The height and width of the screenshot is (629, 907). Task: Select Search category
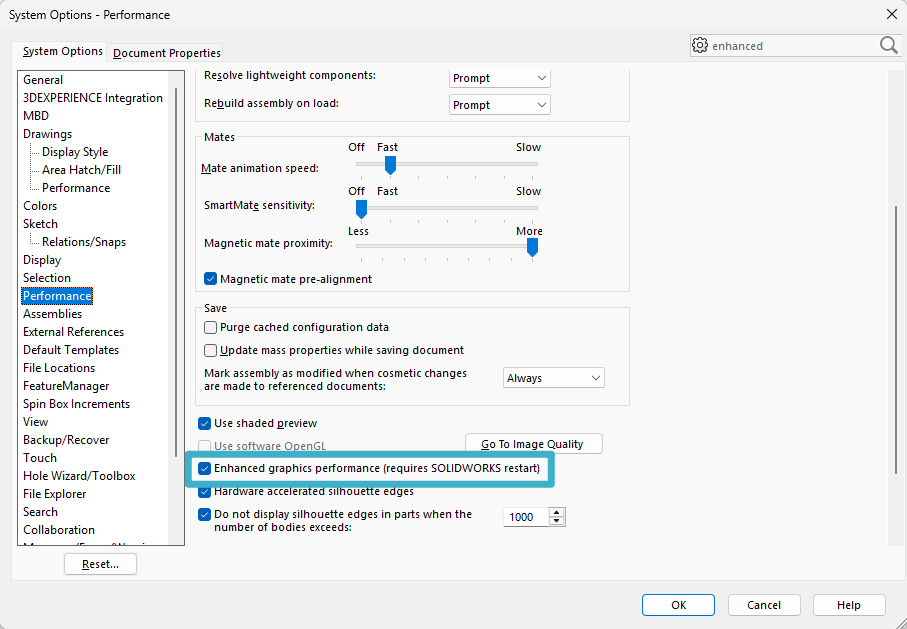40,512
